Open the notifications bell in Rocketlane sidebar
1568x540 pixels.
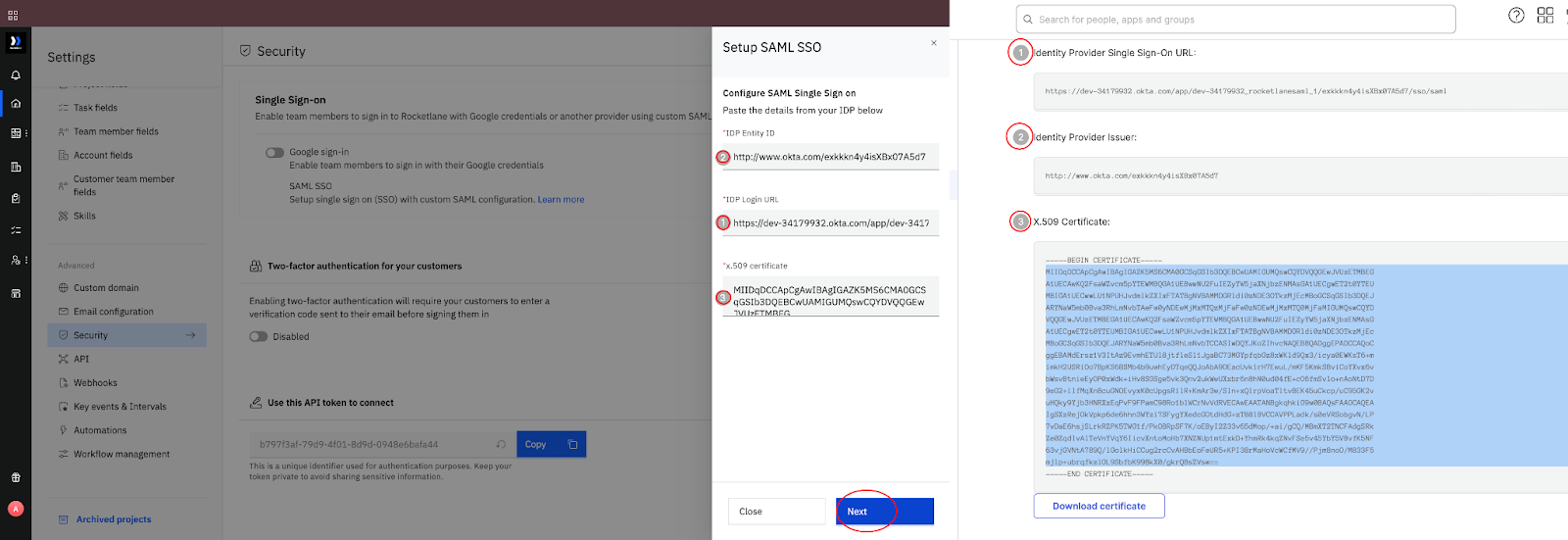(16, 75)
